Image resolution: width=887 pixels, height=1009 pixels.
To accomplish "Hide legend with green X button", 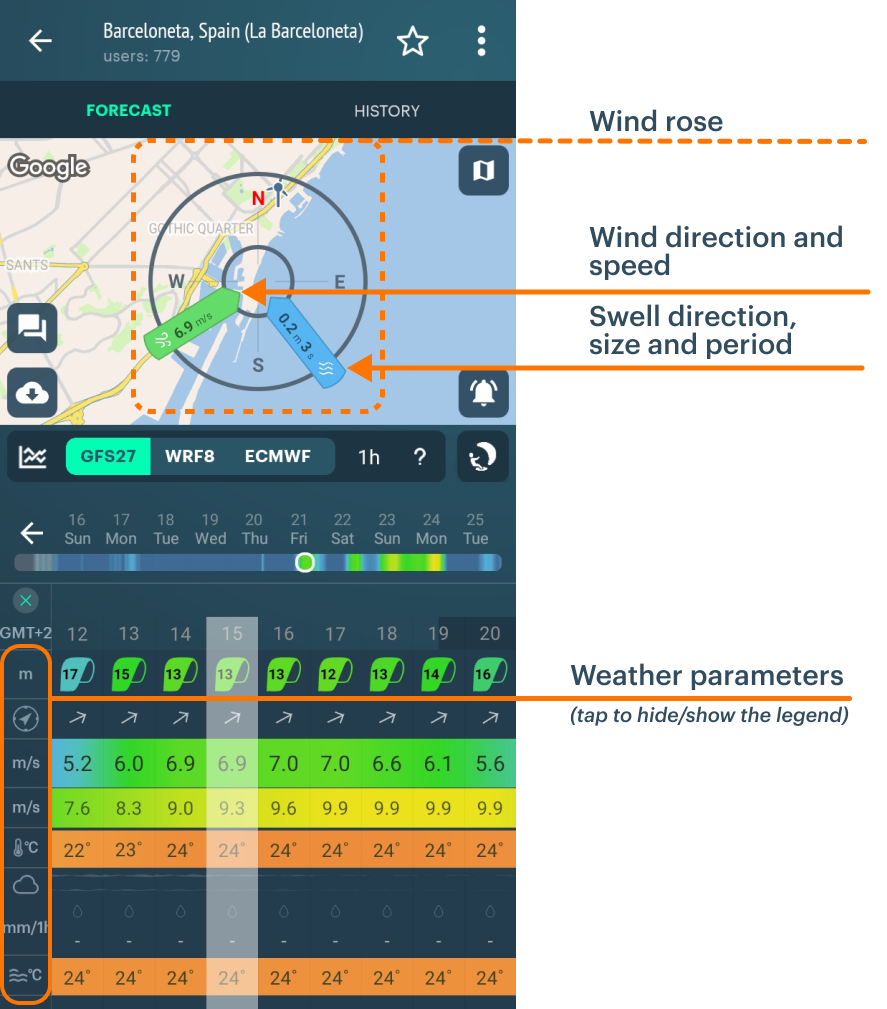I will (x=26, y=601).
